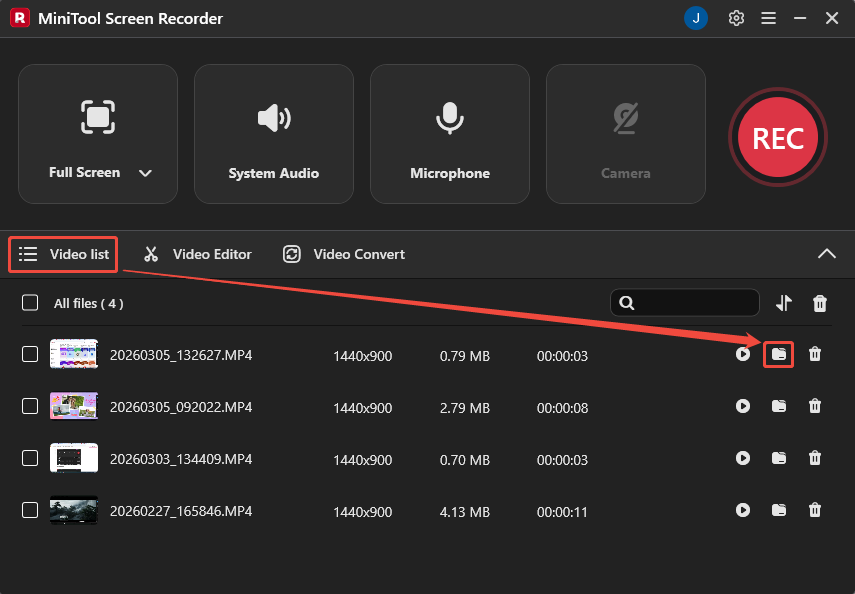Open the MiniTool settings gear
Screen dimensions: 855x594
(x=736, y=18)
